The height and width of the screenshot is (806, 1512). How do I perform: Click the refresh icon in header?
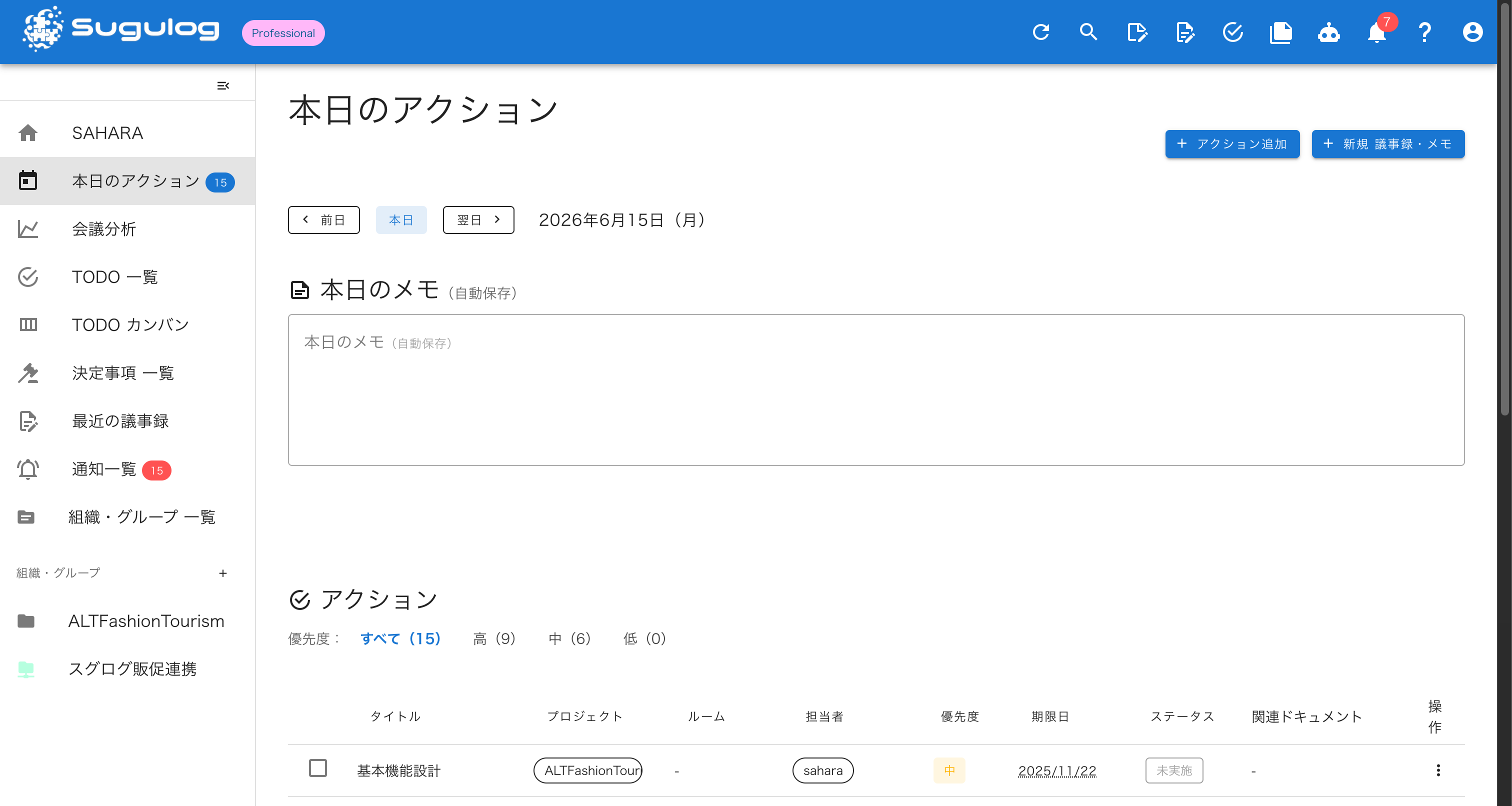click(x=1040, y=32)
